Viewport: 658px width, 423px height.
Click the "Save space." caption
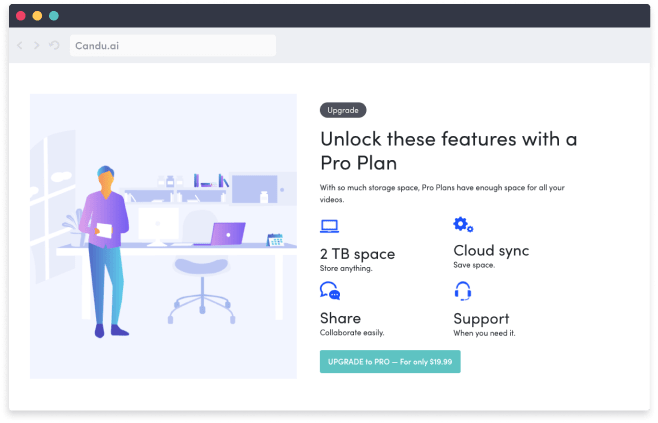pos(474,265)
